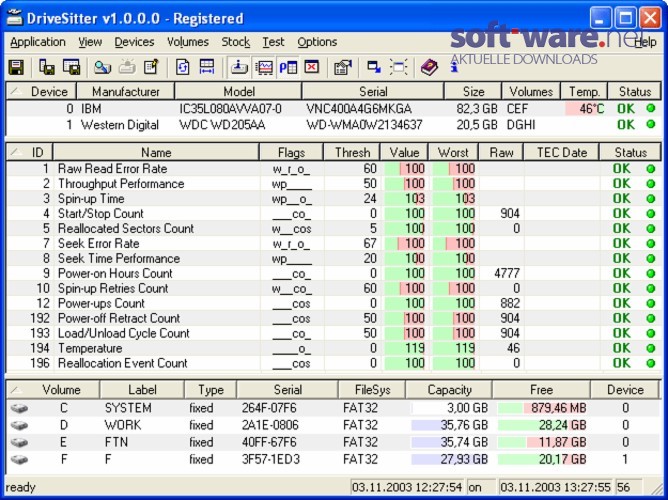Click the Flags column header

coord(291,152)
